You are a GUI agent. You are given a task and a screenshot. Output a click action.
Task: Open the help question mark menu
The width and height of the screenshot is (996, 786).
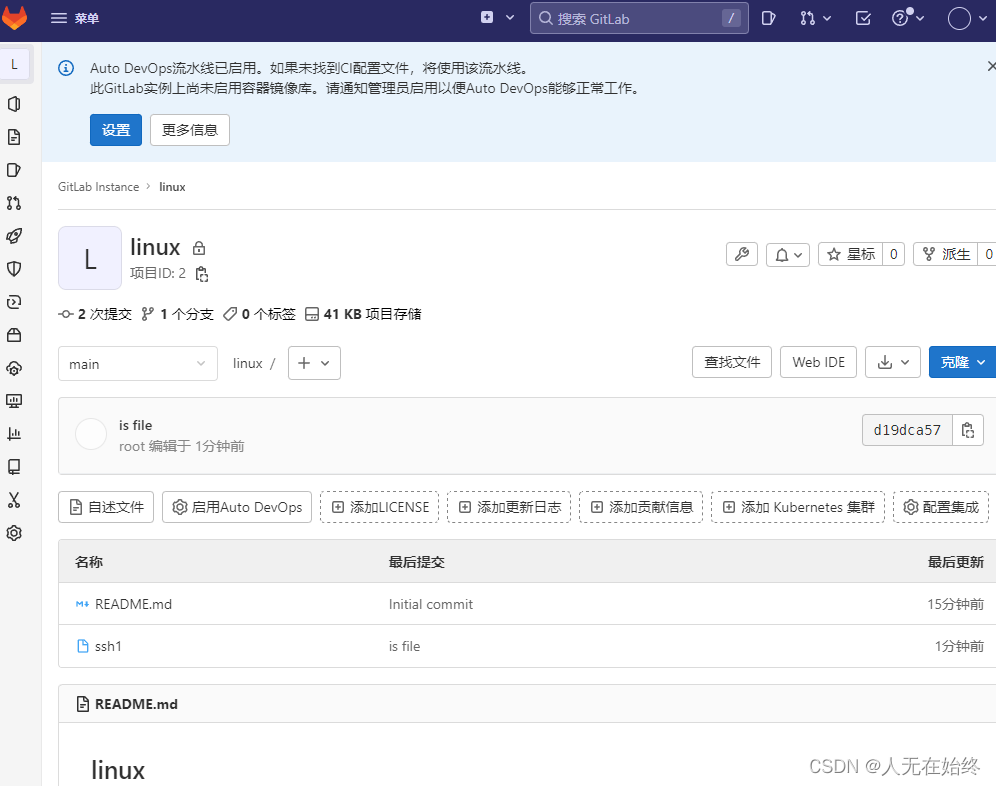pyautogui.click(x=908, y=18)
